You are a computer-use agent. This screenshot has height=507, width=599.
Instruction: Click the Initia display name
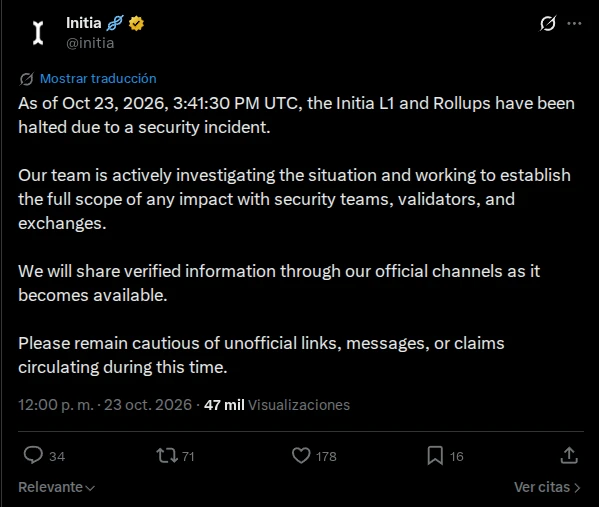[84, 23]
